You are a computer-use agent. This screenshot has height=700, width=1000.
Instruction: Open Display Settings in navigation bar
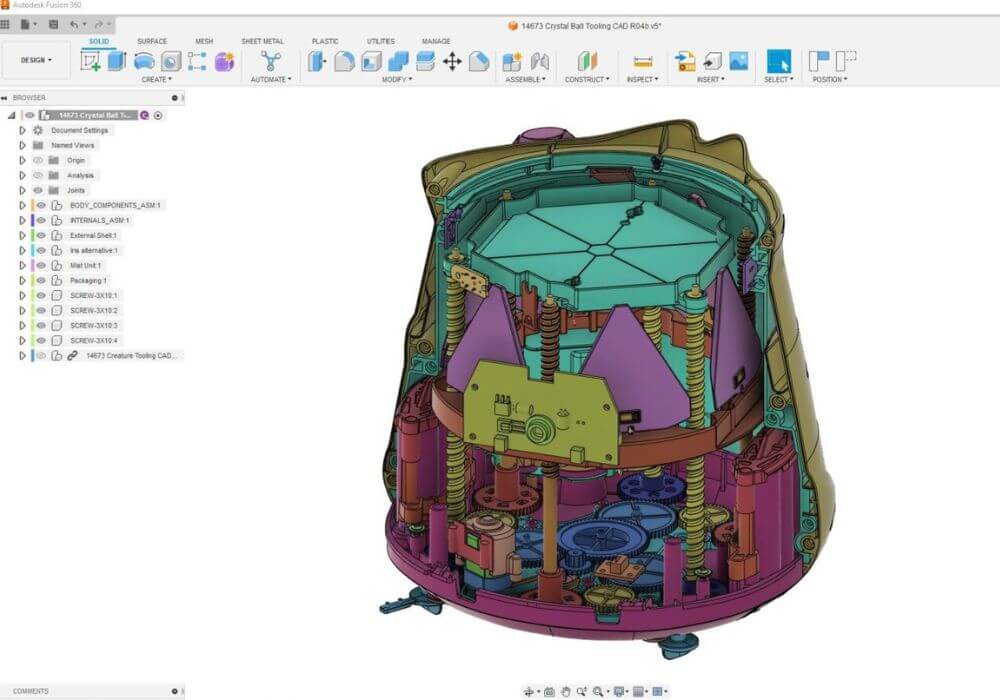(x=619, y=691)
